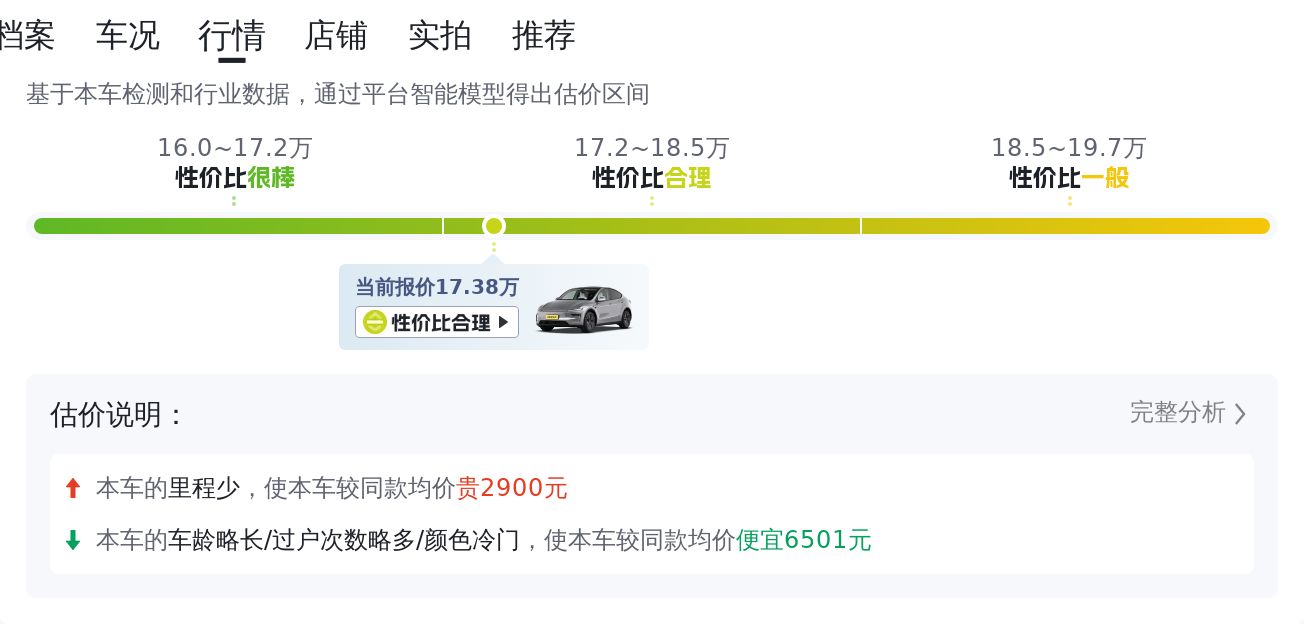Go to the 实拍 tab
Viewport: 1304px width, 624px height.
(x=439, y=36)
